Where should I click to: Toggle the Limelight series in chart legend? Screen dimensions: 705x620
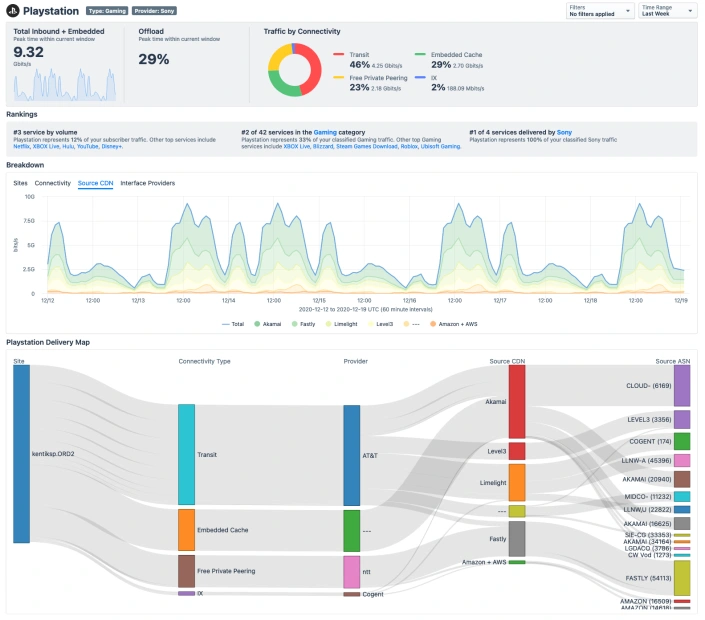(341, 324)
